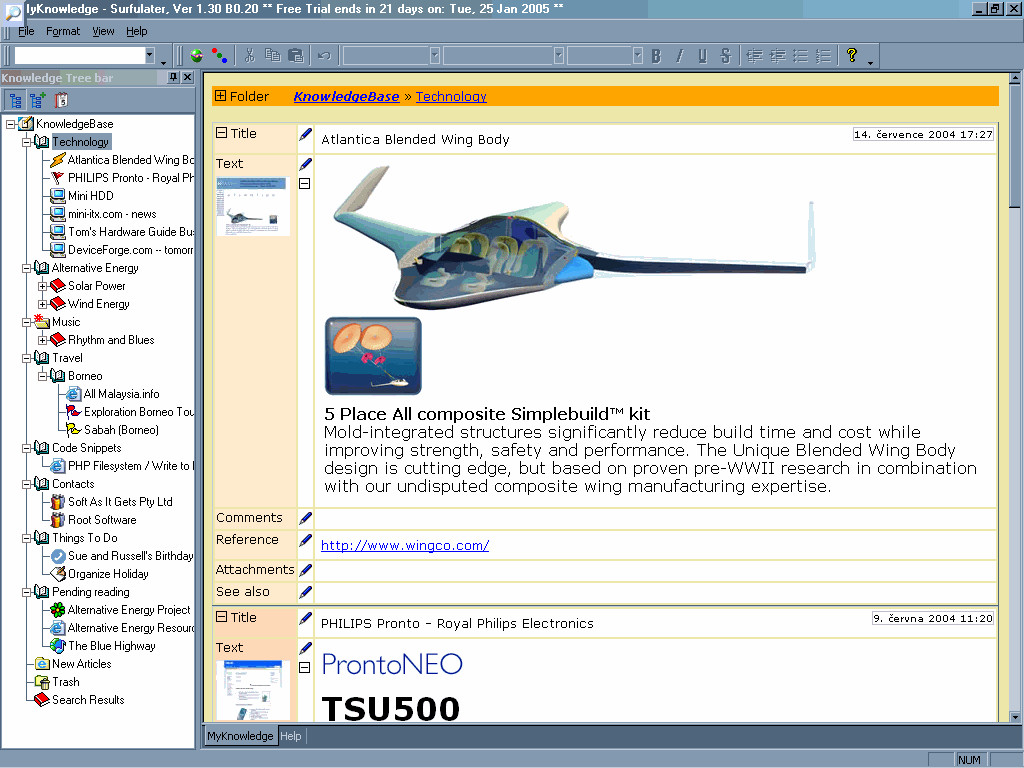This screenshot has width=1024, height=768.
Task: Click the colored dots toolbar icon
Action: click(x=219, y=56)
